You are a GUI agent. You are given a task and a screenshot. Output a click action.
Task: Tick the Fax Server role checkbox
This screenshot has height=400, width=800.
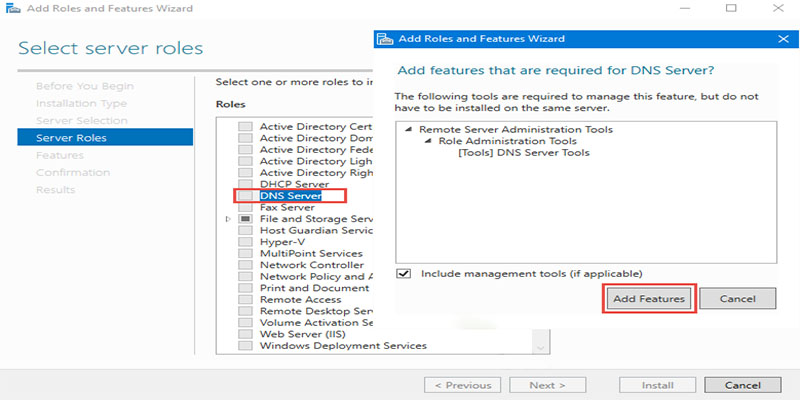(x=245, y=207)
